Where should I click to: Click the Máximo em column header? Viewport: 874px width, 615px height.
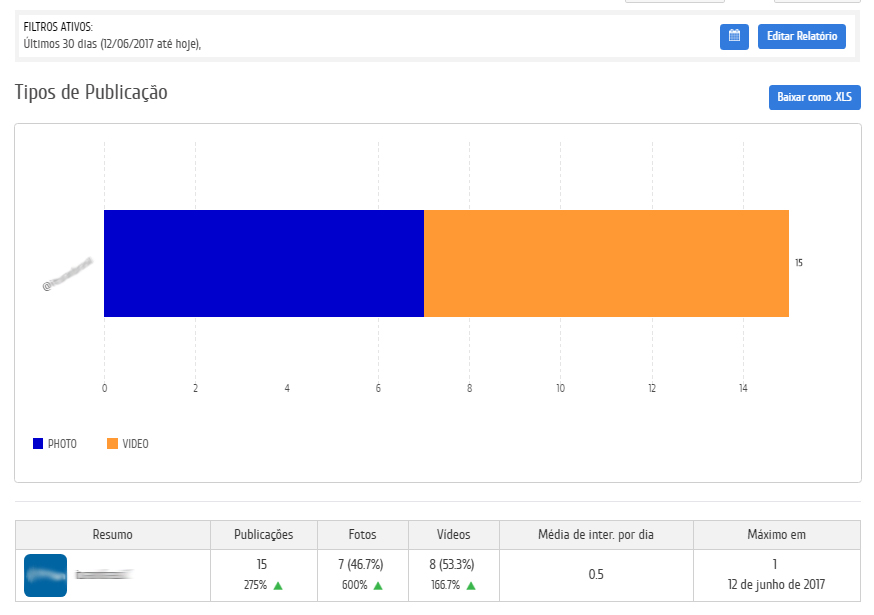click(776, 535)
